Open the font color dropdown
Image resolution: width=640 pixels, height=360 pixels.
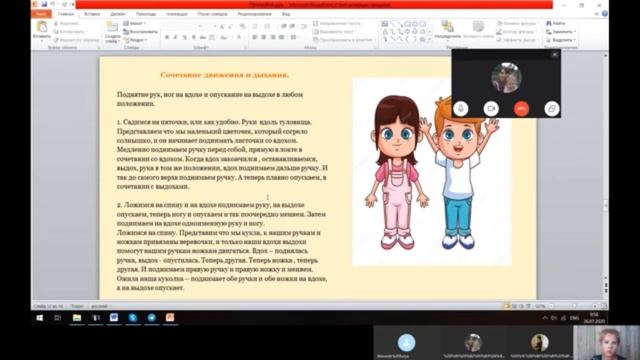pos(240,37)
